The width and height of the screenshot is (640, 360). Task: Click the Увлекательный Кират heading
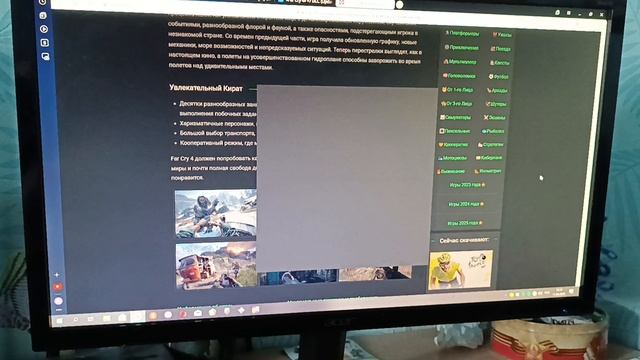206,88
